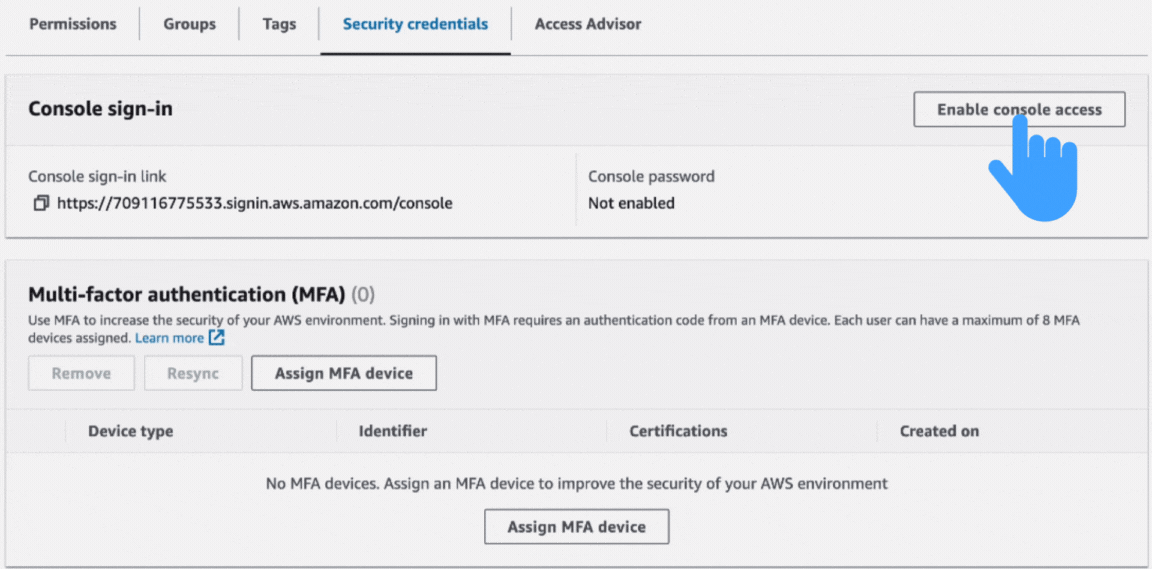Sort by the Device type column header
1152x569 pixels.
tap(130, 431)
